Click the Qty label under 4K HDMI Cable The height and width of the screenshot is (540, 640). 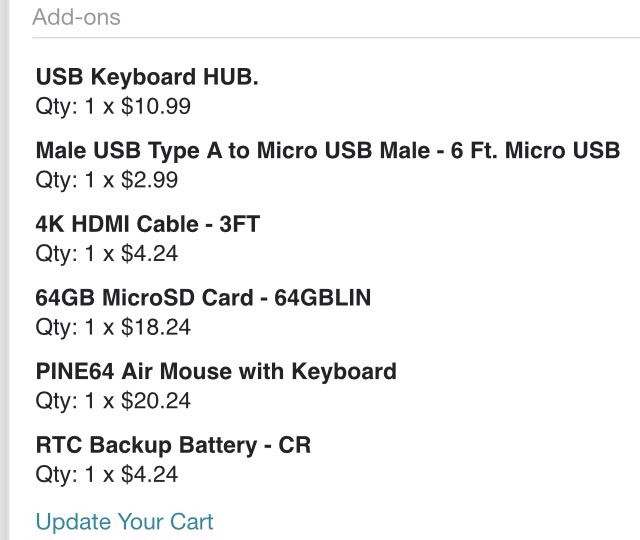click(56, 253)
